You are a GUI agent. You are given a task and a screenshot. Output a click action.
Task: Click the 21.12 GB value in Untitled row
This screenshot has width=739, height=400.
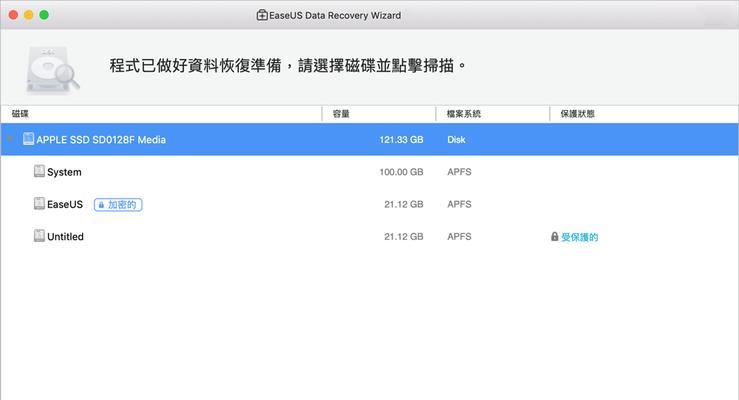point(403,237)
